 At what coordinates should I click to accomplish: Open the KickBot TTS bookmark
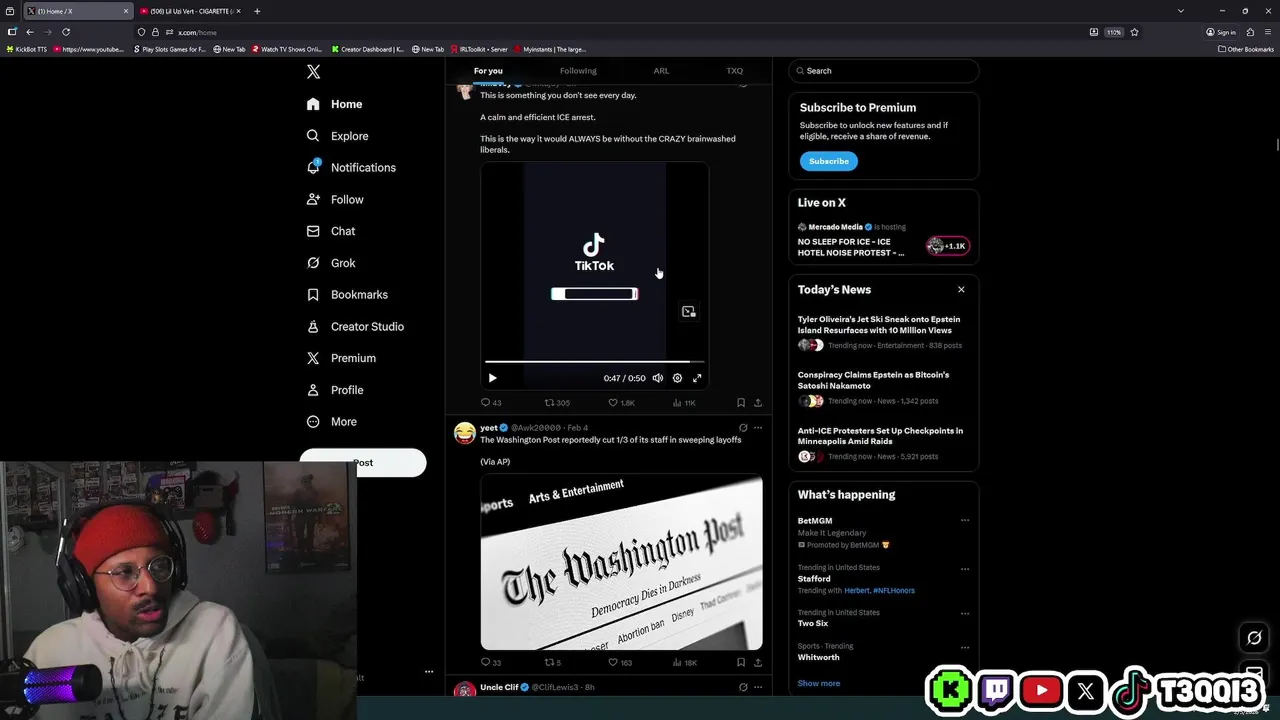tap(27, 49)
